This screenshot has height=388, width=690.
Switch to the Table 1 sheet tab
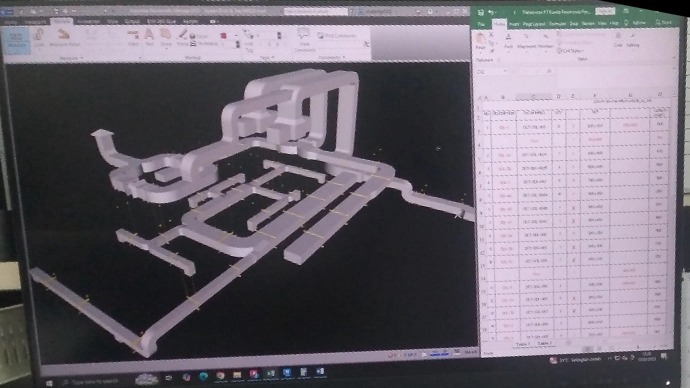[523, 344]
